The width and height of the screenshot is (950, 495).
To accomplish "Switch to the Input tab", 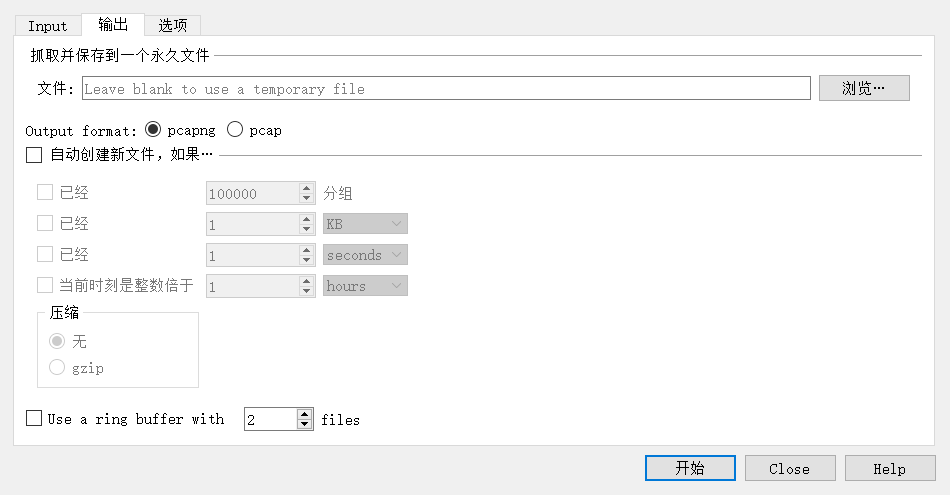I will tap(47, 26).
